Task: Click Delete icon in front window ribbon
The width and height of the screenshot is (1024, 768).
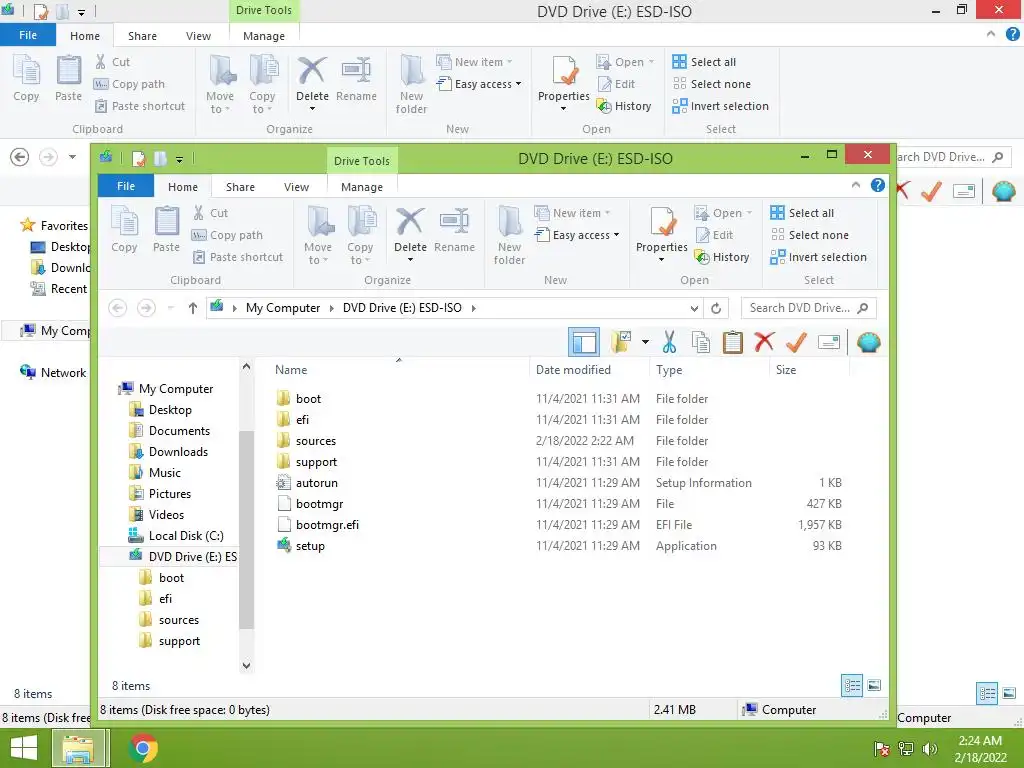Action: click(x=409, y=221)
